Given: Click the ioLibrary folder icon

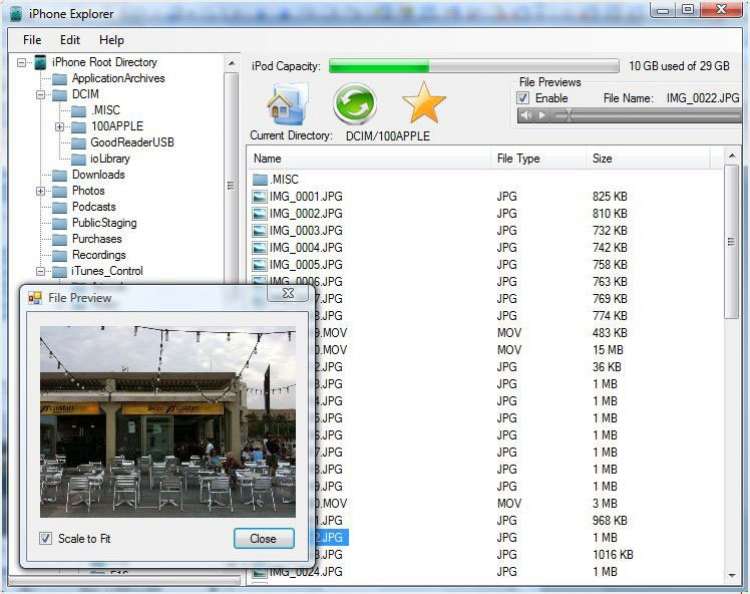Looking at the screenshot, I should point(78,159).
